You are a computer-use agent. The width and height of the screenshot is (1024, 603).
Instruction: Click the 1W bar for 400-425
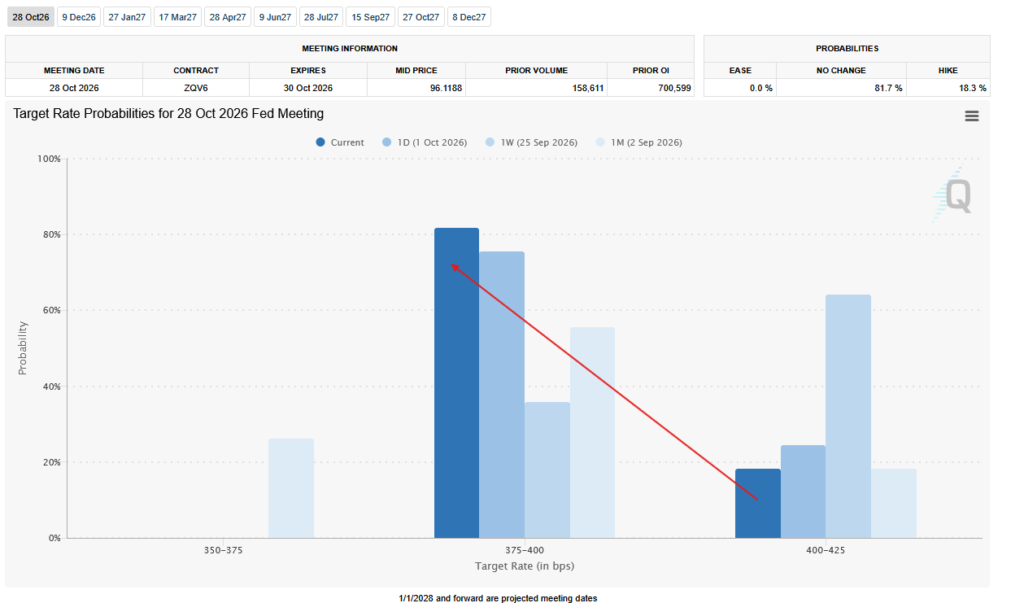[x=848, y=416]
